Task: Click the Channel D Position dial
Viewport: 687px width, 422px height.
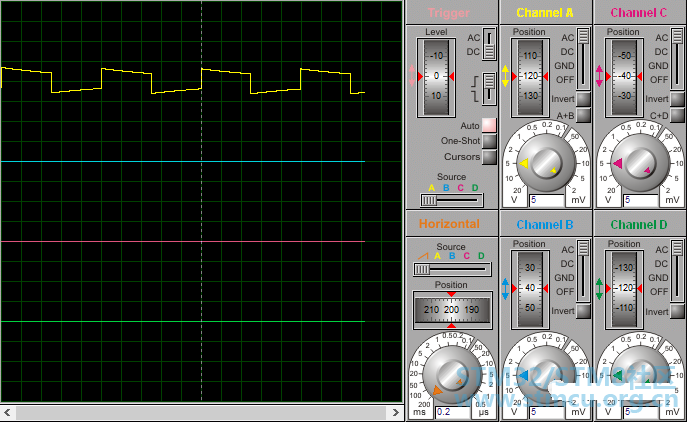Action: tap(624, 290)
